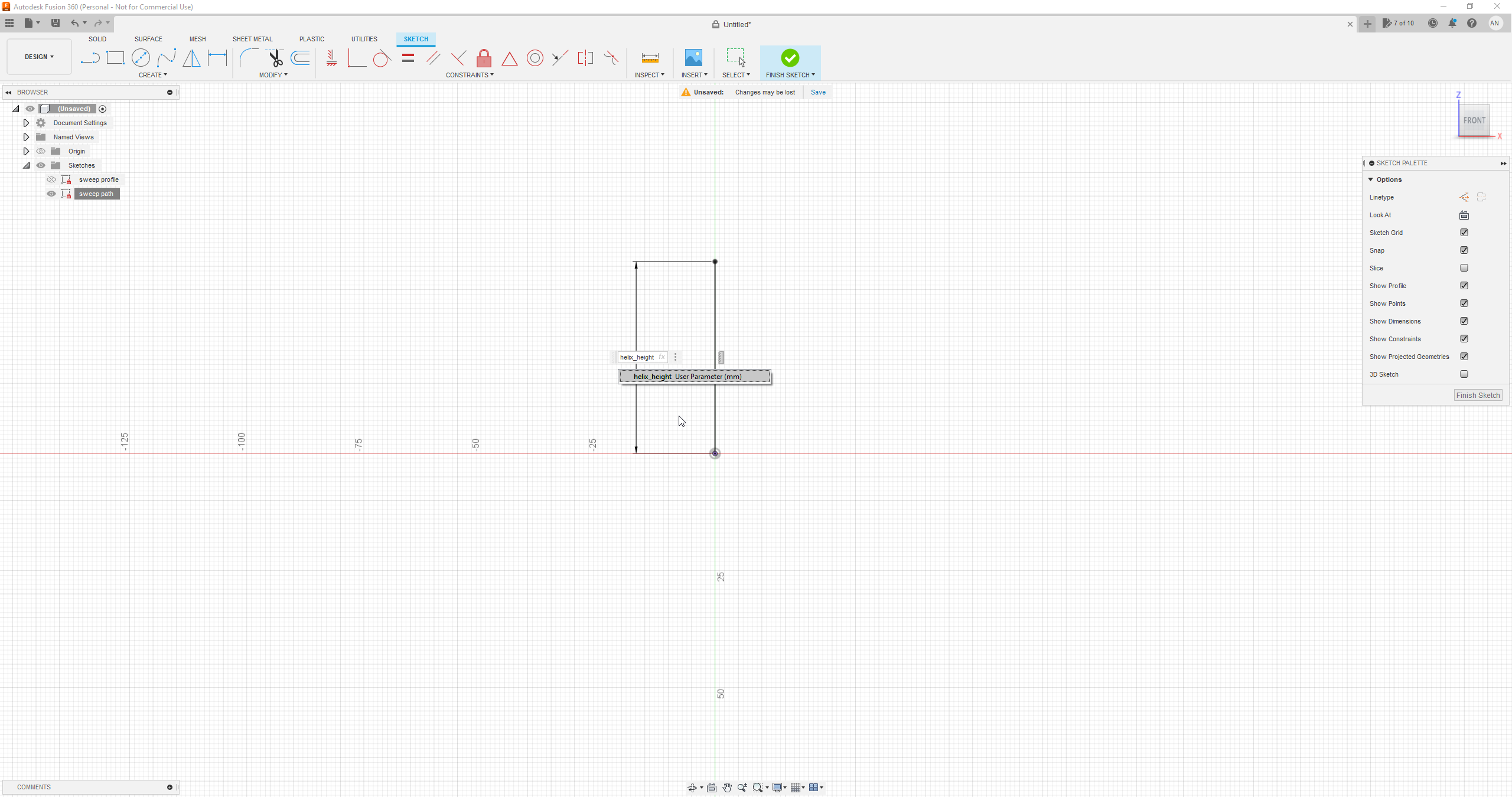Uncheck the Sketch Grid checkbox
Viewport: 1512px width, 797px height.
pyautogui.click(x=1464, y=233)
